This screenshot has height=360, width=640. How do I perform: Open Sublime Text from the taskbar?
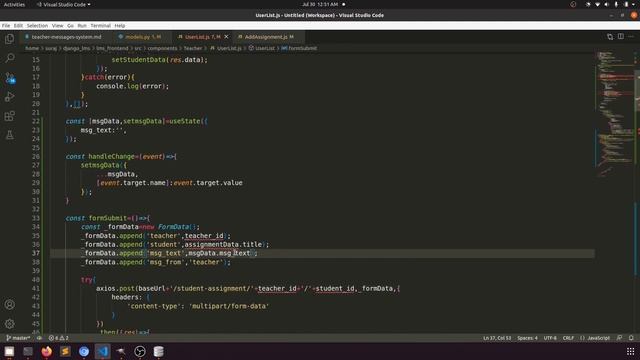click(x=65, y=351)
